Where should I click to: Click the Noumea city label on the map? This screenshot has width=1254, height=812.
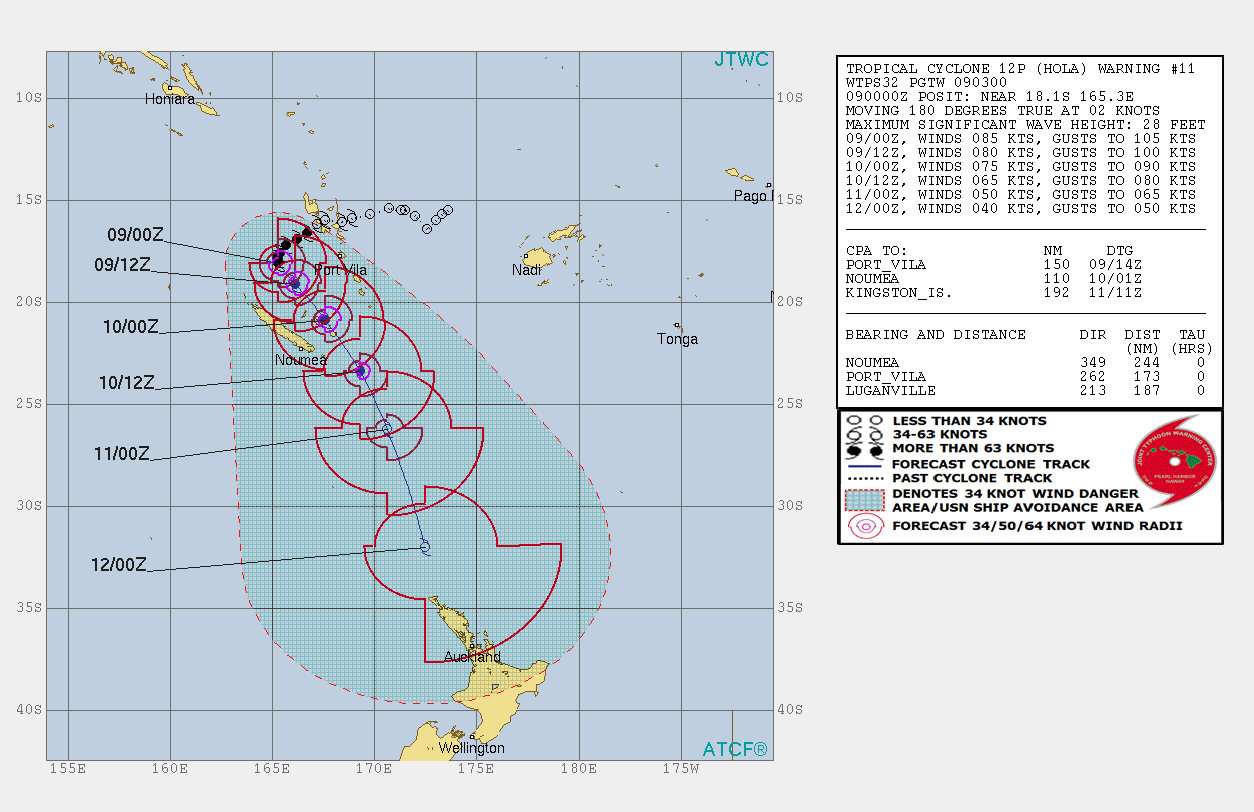coord(300,358)
